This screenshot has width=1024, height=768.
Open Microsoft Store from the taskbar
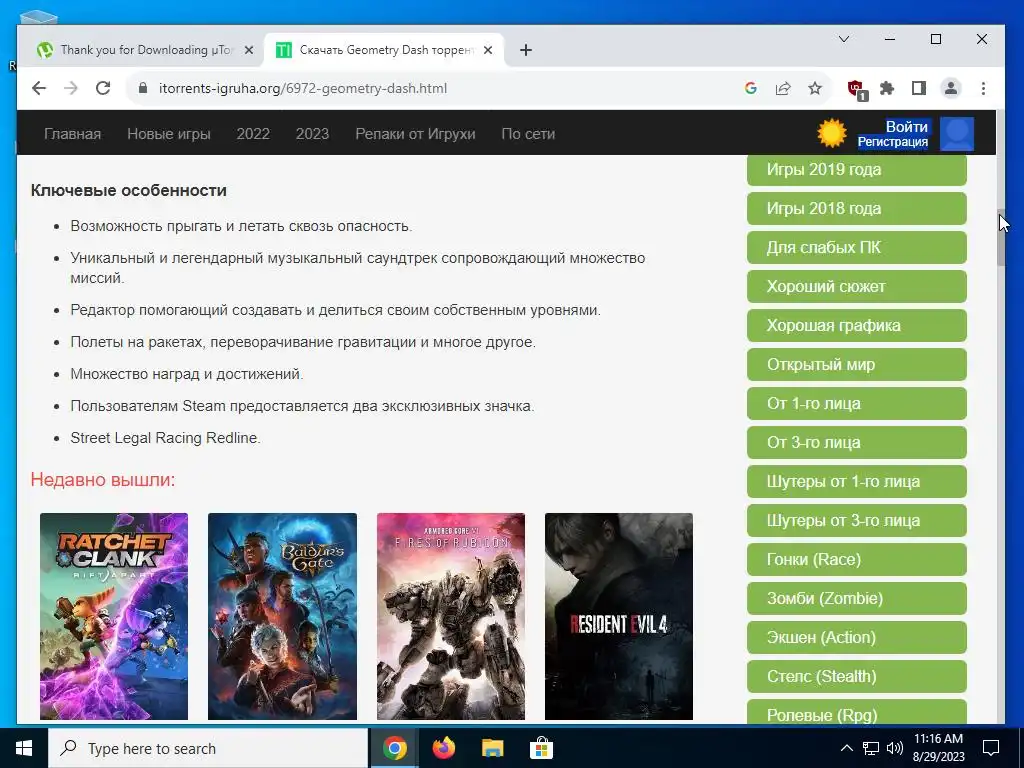(x=541, y=748)
